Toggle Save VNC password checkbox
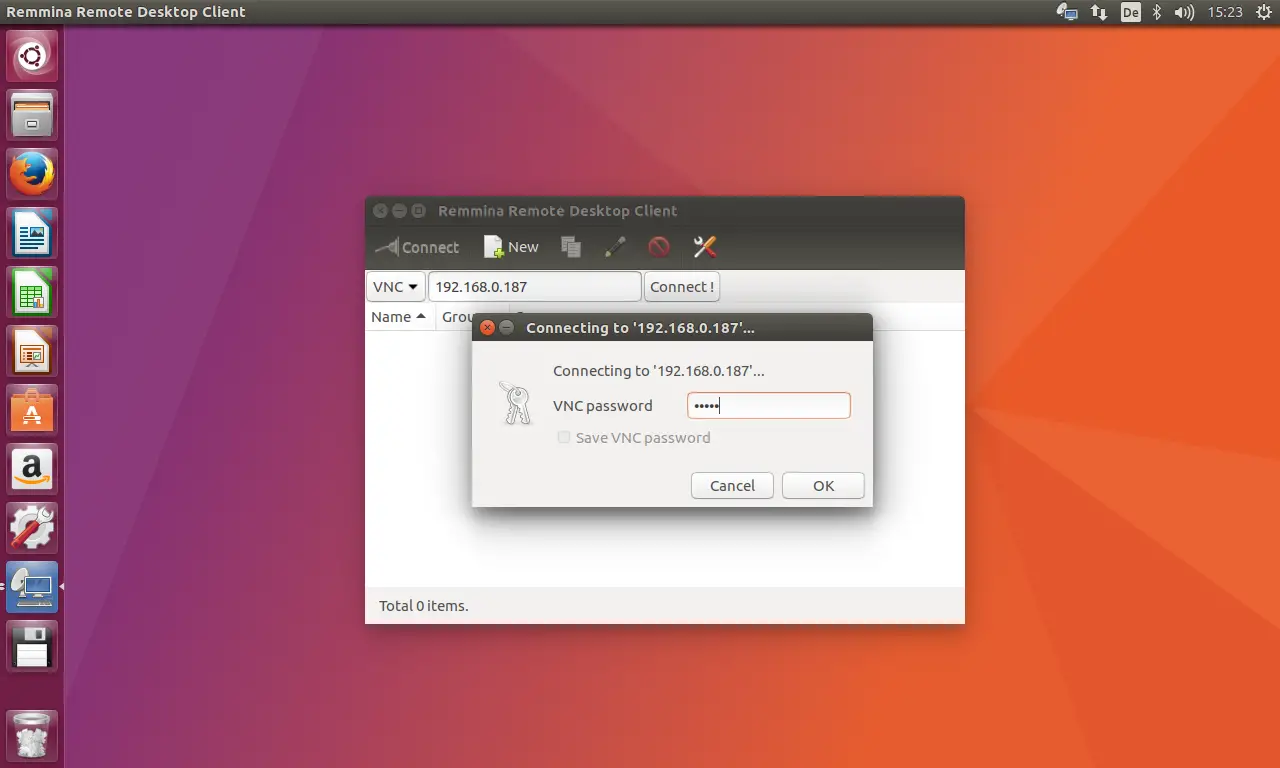 [x=564, y=437]
